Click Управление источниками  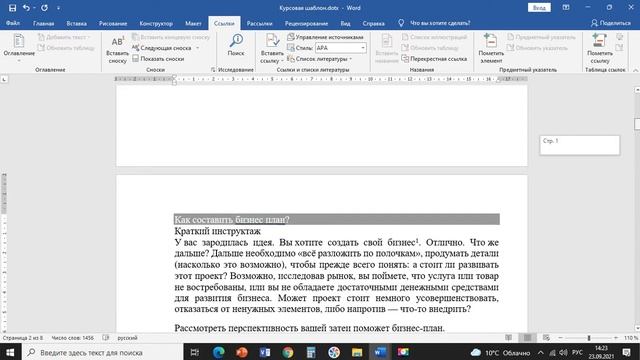325,37
